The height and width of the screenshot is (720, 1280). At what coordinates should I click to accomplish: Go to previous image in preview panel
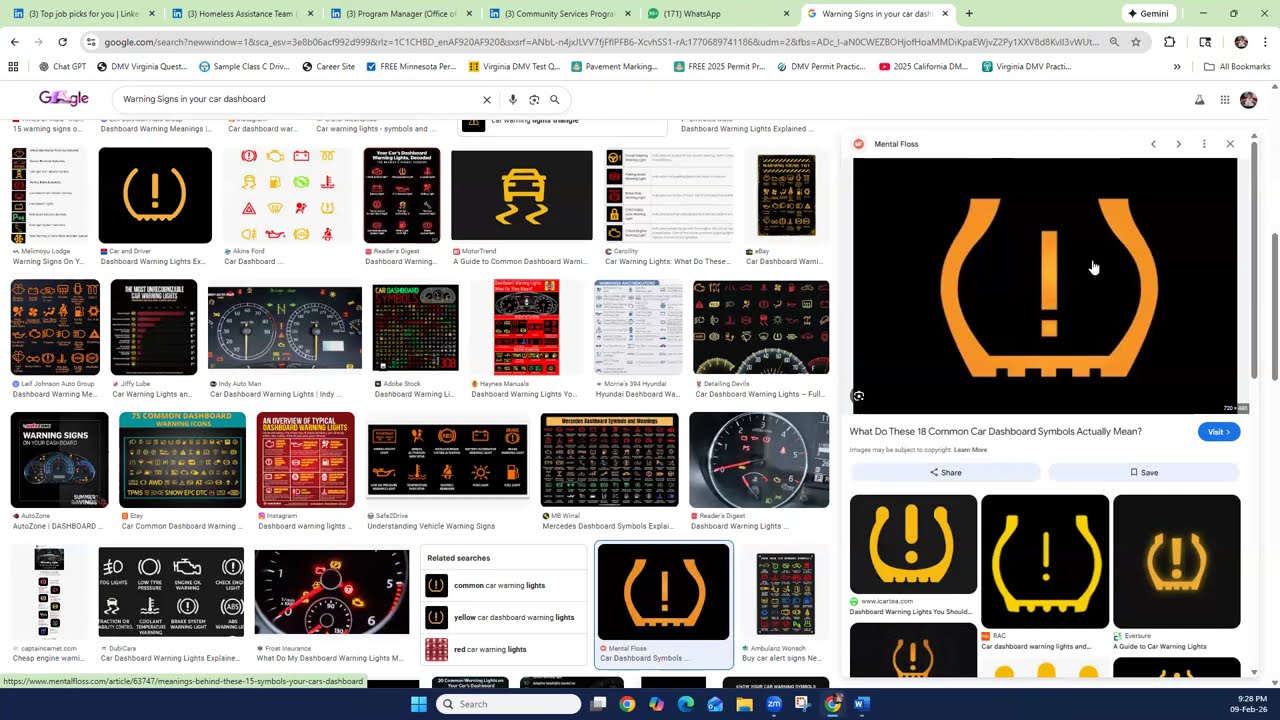[1153, 144]
